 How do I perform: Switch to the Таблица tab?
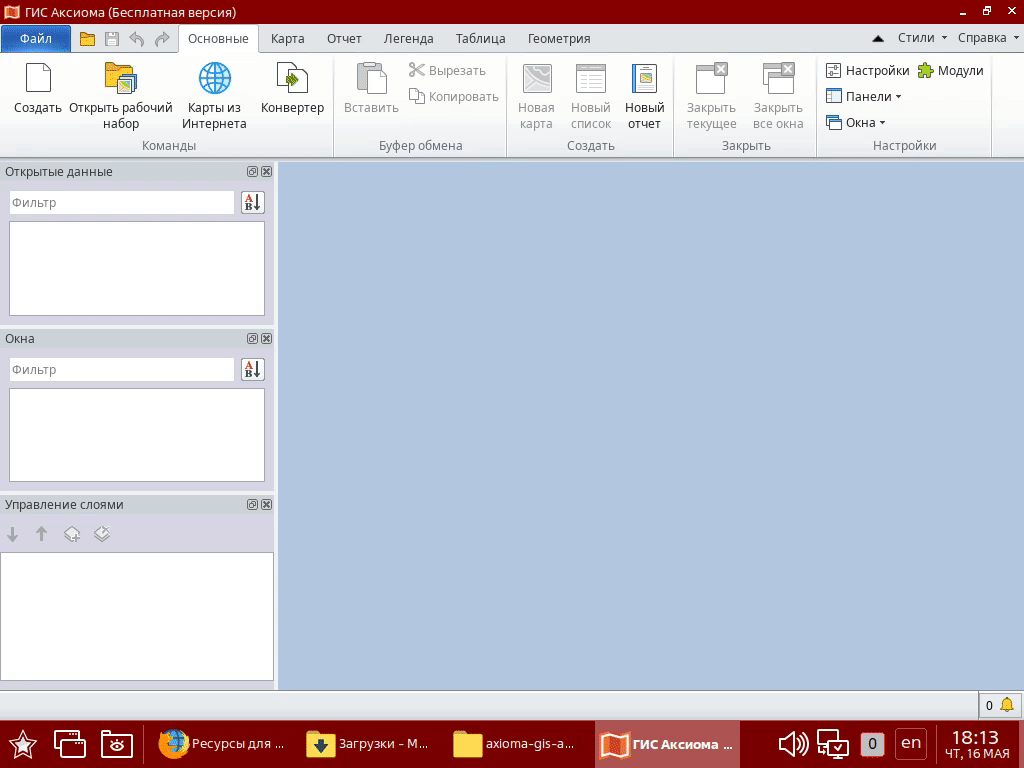(x=481, y=39)
